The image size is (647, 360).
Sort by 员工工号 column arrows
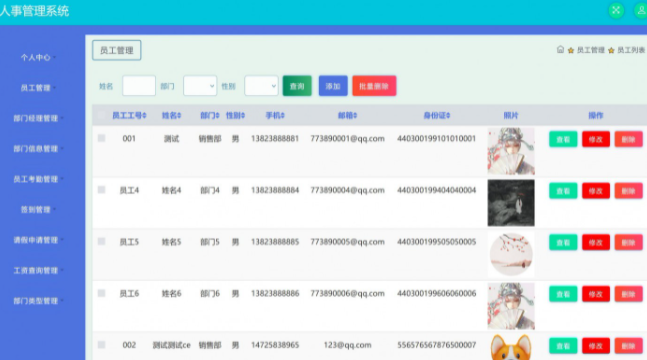click(x=144, y=116)
